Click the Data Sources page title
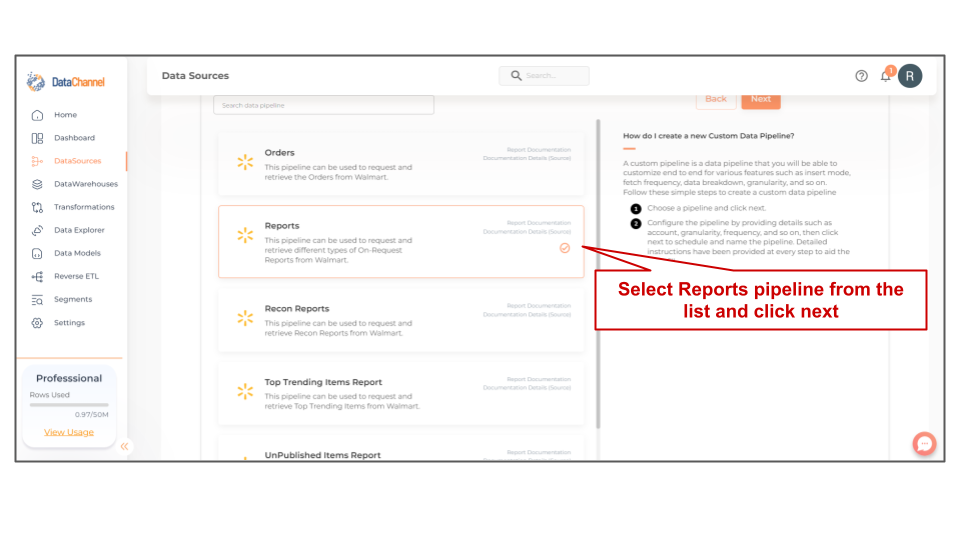This screenshot has height=540, width=960. point(195,75)
